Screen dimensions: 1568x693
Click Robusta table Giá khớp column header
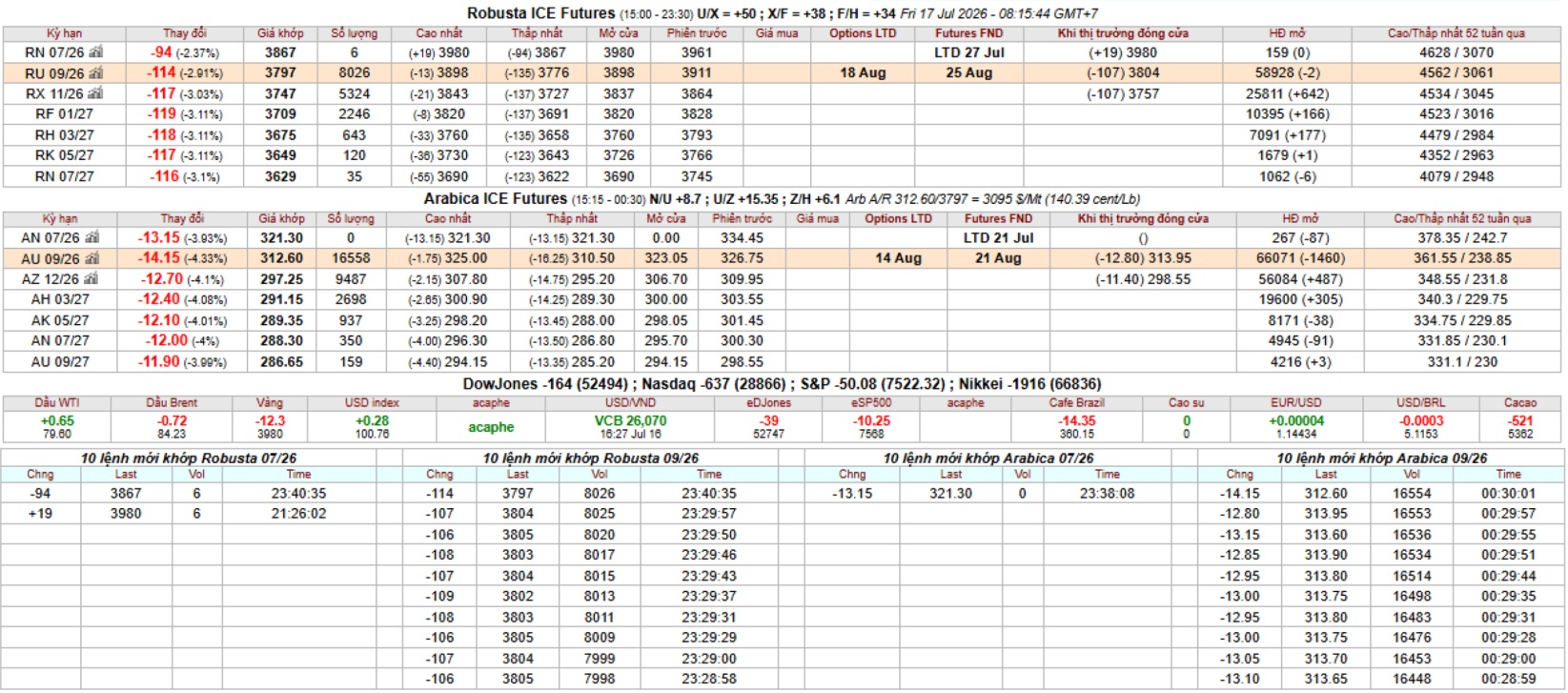click(x=279, y=33)
